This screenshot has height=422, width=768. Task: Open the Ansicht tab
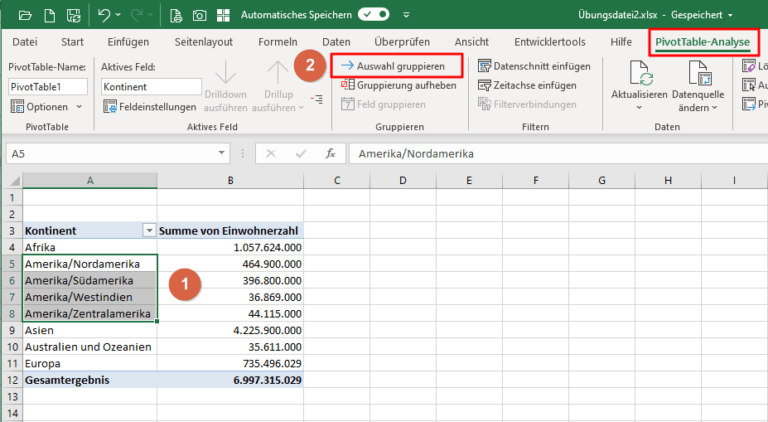[x=472, y=42]
